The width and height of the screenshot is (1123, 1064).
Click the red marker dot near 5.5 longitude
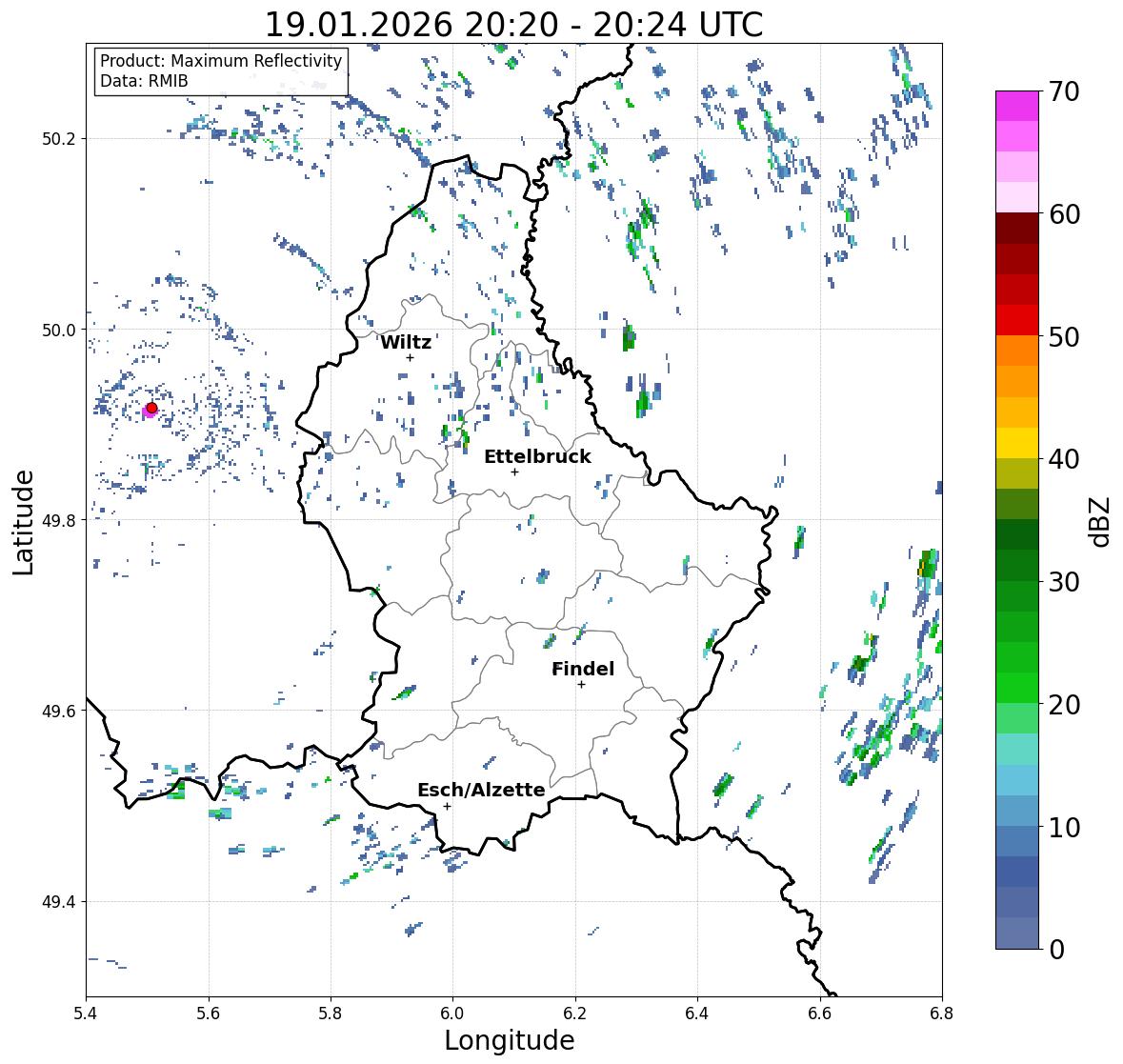(x=151, y=408)
